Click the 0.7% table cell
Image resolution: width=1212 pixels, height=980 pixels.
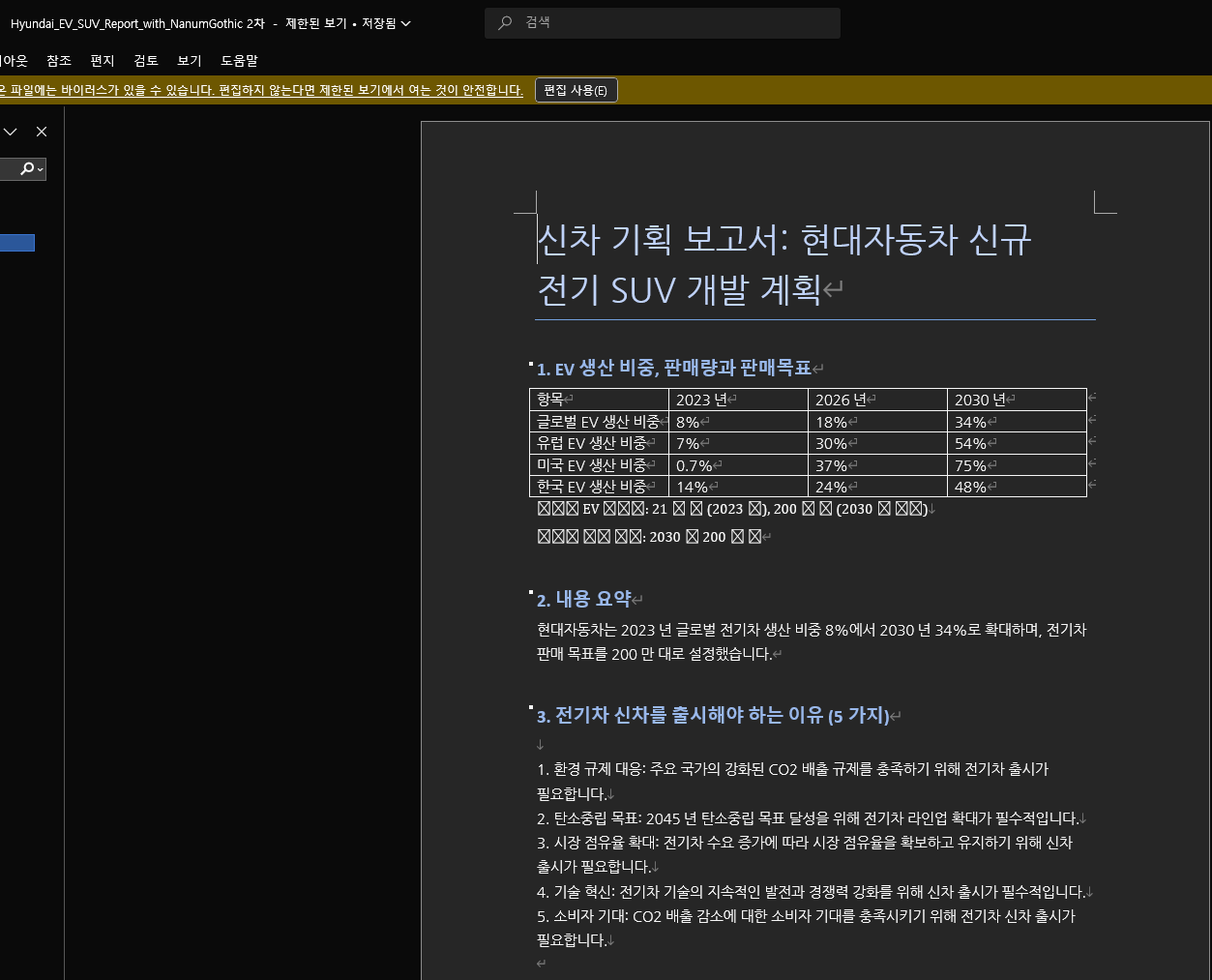tap(738, 465)
